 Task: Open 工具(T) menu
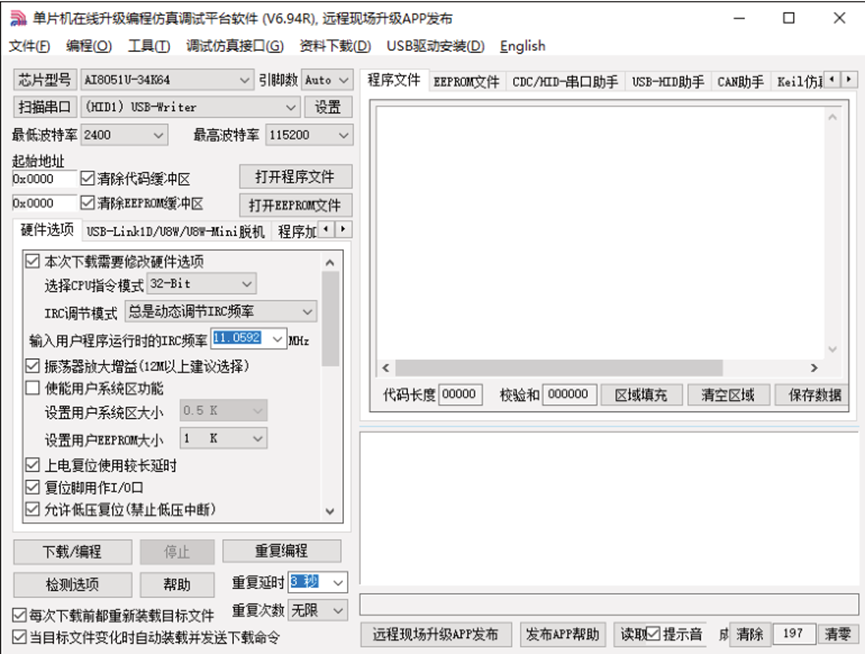pyautogui.click(x=149, y=46)
